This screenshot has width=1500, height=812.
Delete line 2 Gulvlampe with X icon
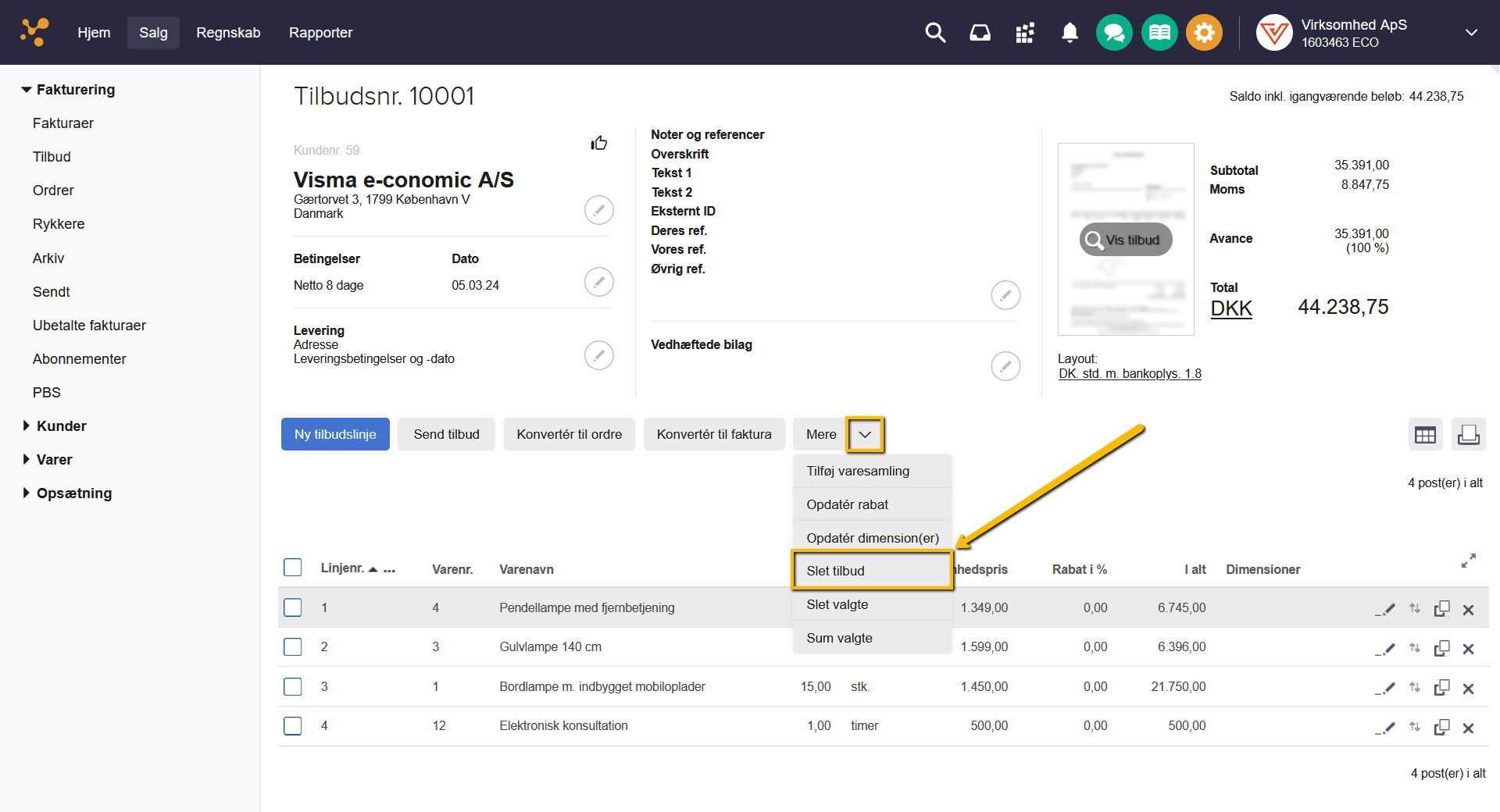click(x=1468, y=649)
